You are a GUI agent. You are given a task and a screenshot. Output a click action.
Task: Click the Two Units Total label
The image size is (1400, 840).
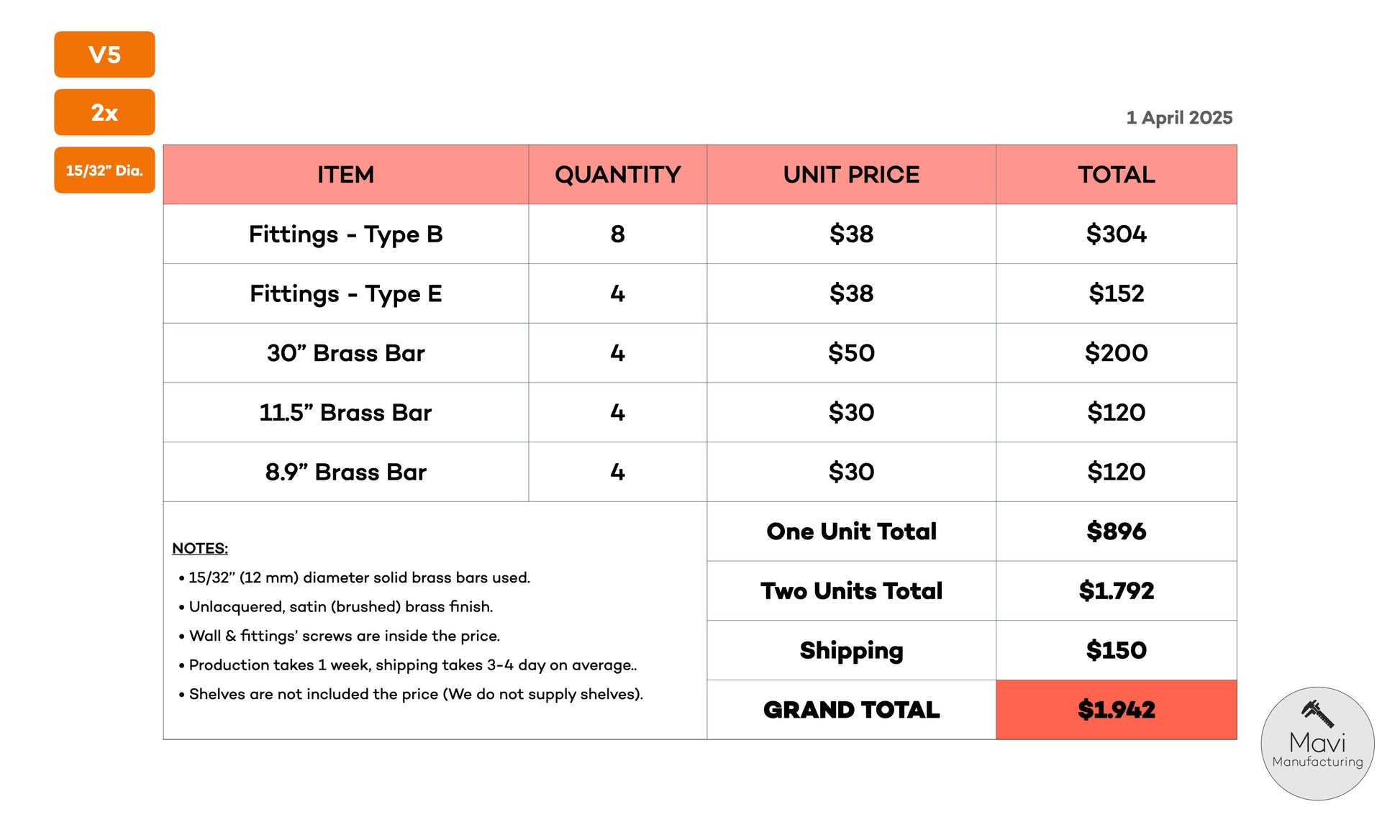point(852,591)
